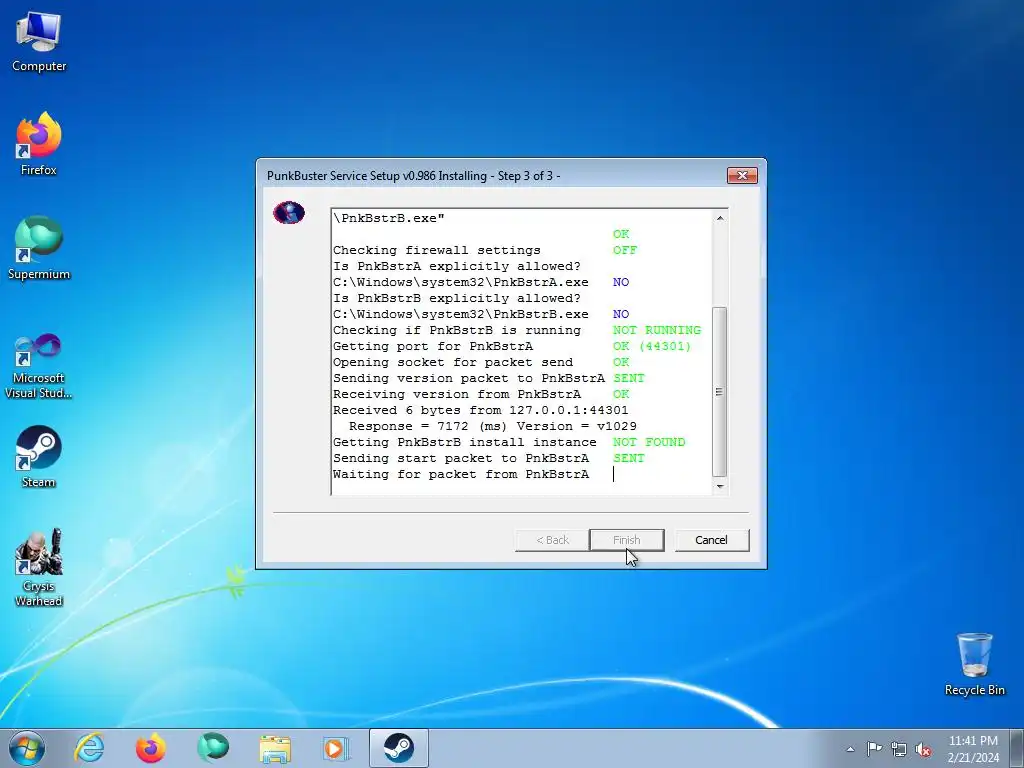
Task: Close the PunkBuster Service Setup window
Action: point(742,175)
